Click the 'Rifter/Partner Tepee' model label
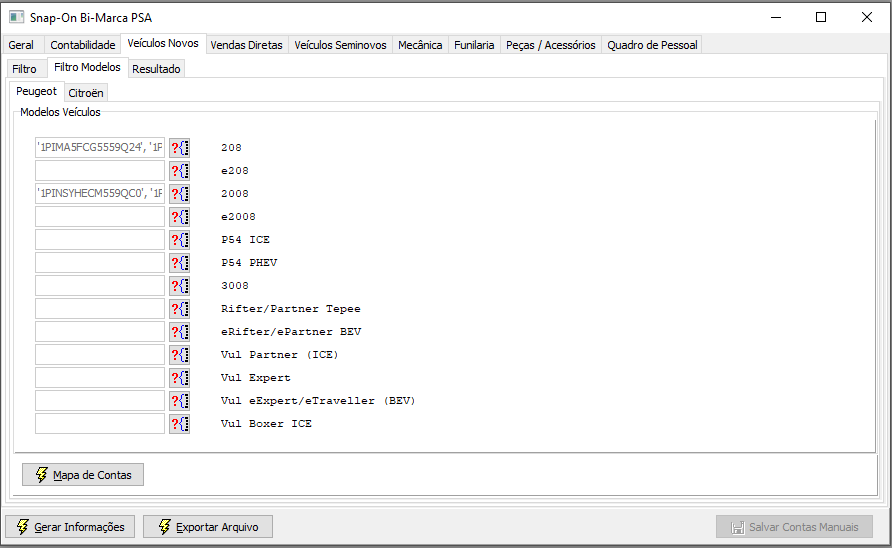This screenshot has height=548, width=892. coord(291,309)
